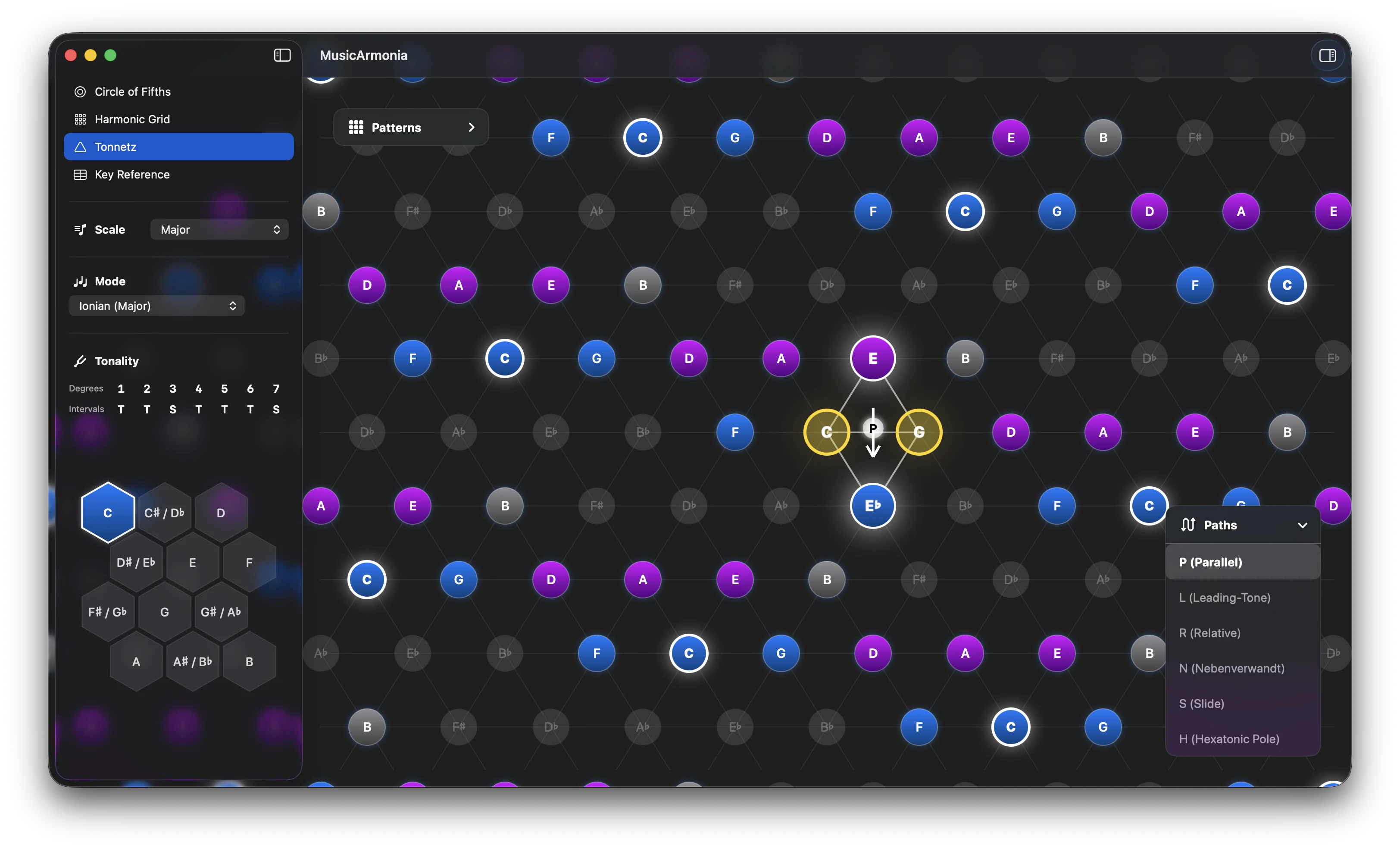Click the Scale notes icon
This screenshot has height=851, width=1400.
(80, 229)
